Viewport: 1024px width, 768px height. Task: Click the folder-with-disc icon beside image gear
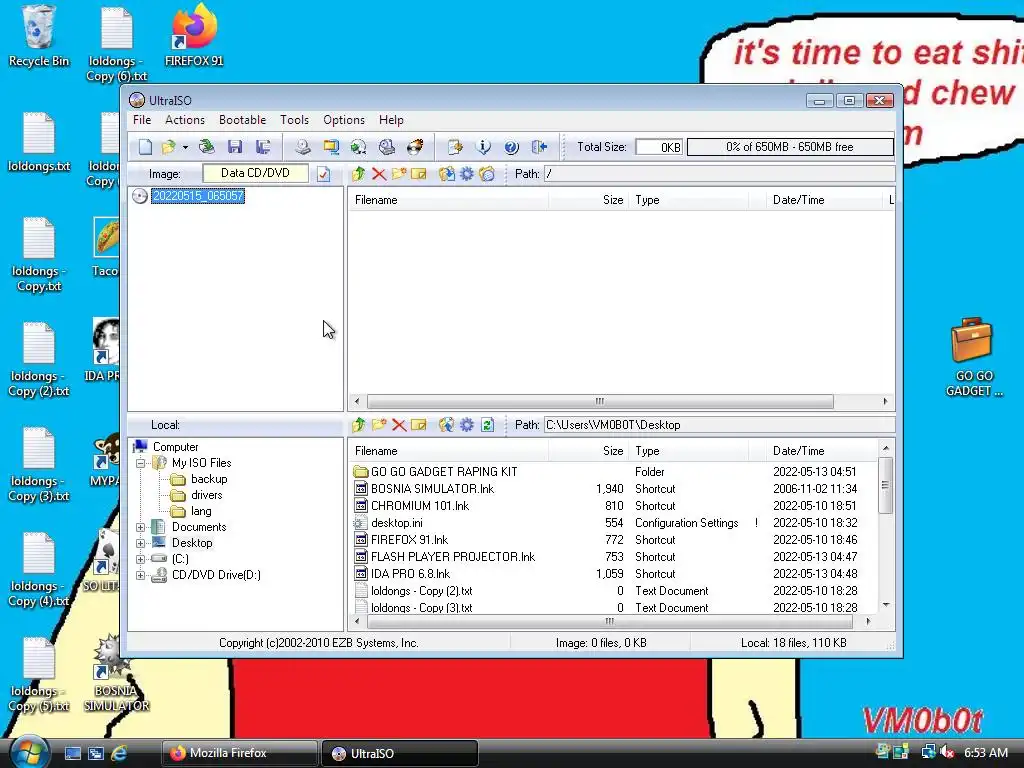[487, 174]
